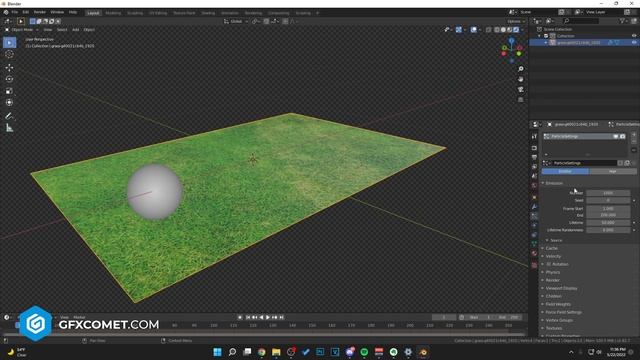Activate the Cursor tool

9,54
